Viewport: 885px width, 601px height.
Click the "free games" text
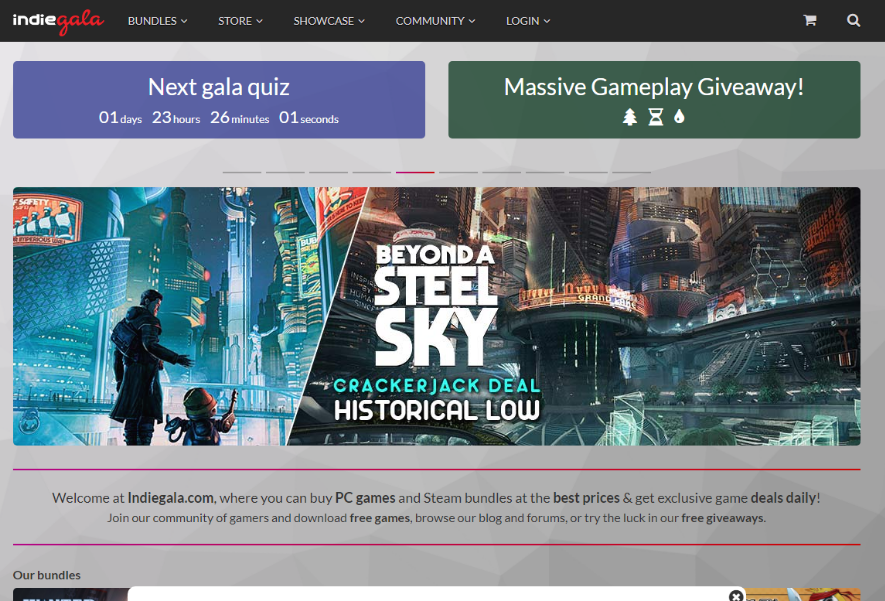tap(380, 517)
